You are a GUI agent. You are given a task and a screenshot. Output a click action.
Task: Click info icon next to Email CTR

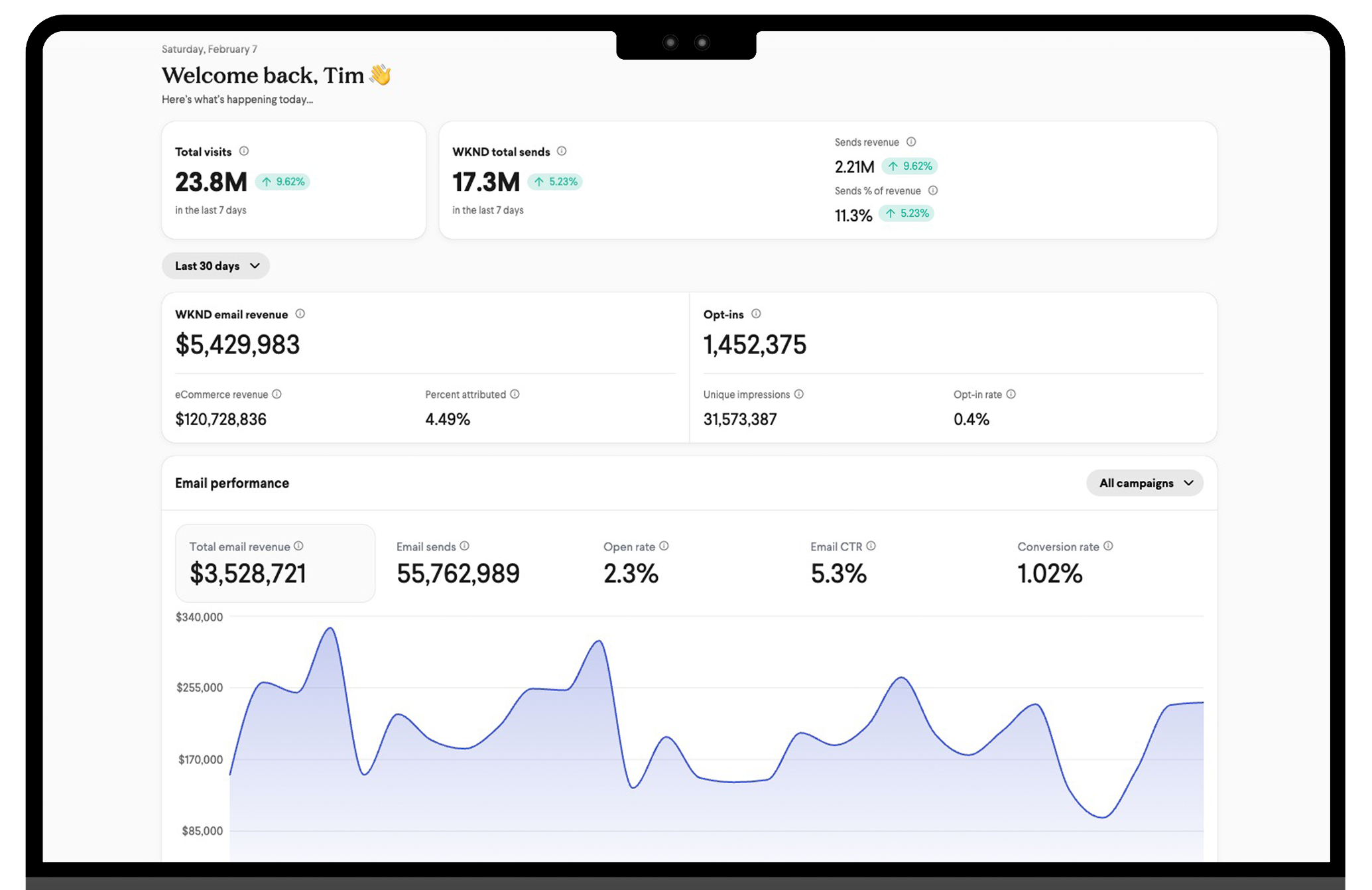(x=871, y=546)
